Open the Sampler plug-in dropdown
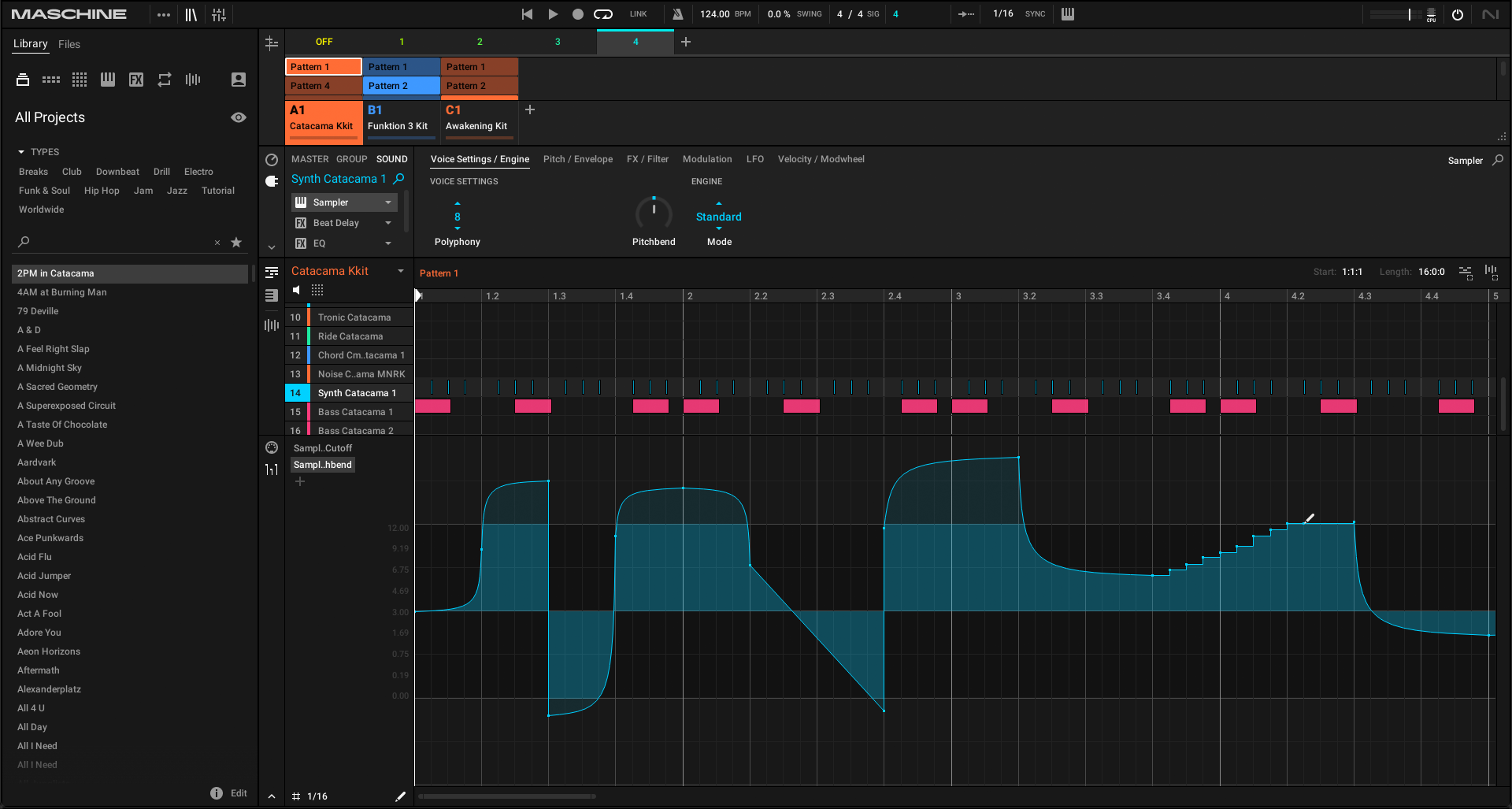Viewport: 1512px width, 809px height. click(387, 202)
